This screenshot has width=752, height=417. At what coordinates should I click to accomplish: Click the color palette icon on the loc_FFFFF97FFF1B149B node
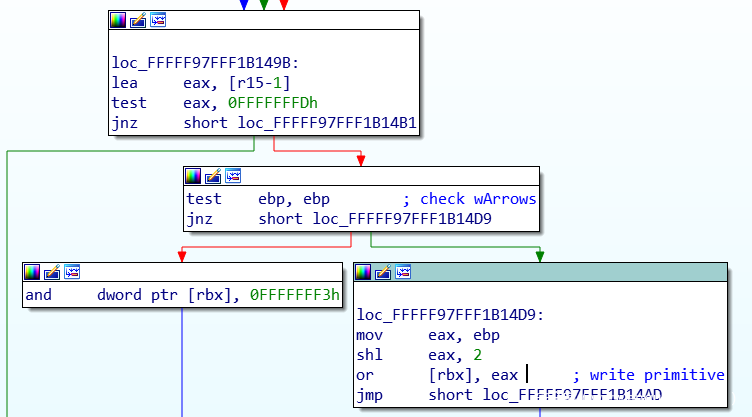point(118,20)
